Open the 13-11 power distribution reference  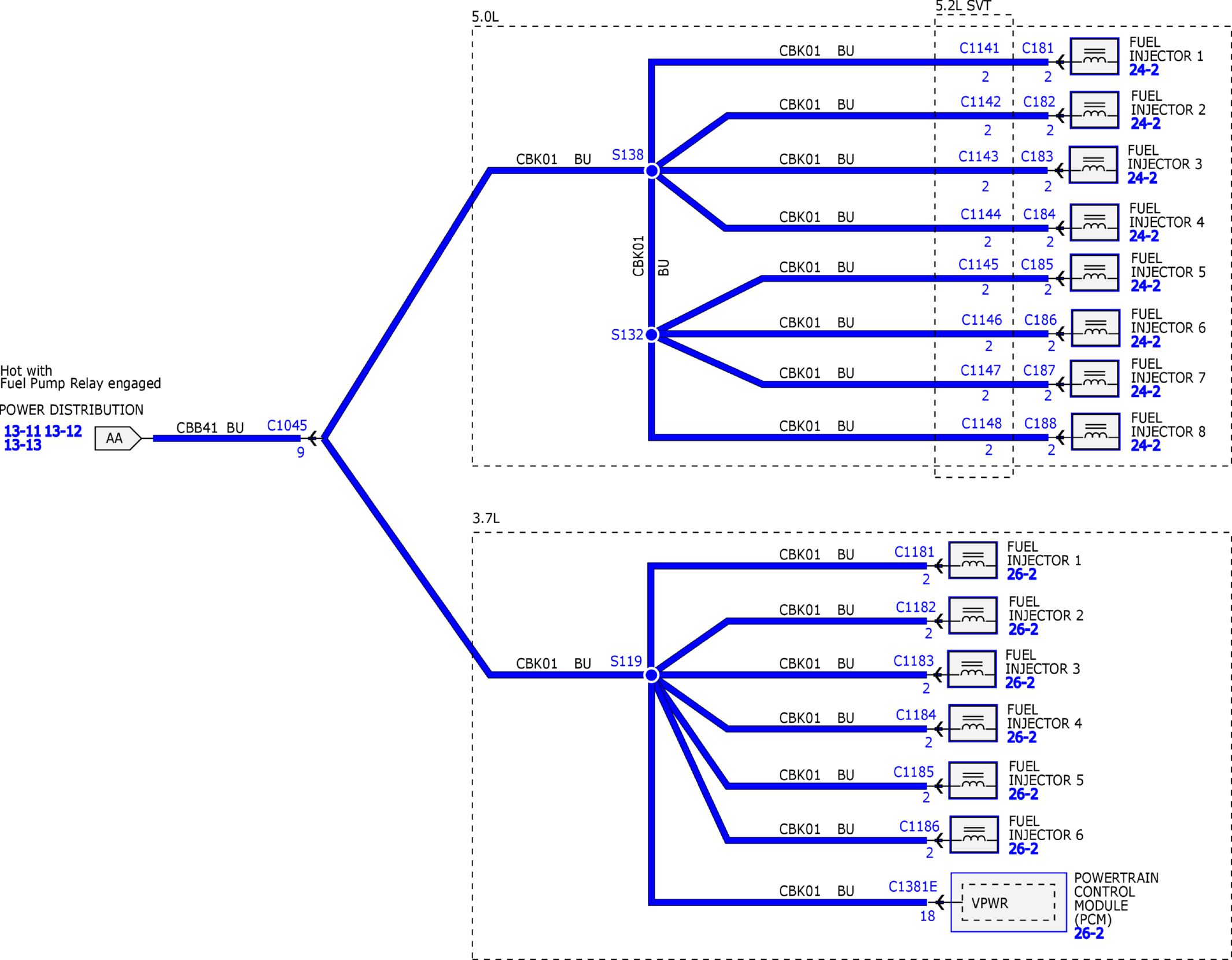click(x=23, y=431)
